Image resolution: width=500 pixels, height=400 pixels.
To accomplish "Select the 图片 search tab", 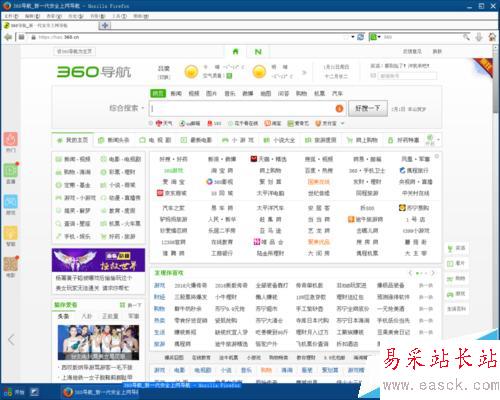I will [x=211, y=93].
